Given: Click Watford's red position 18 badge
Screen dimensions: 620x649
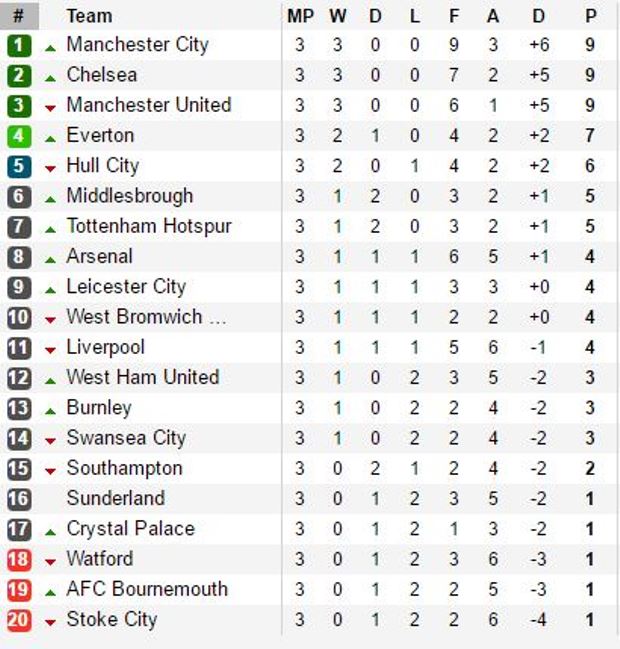Looking at the screenshot, I should point(19,559).
